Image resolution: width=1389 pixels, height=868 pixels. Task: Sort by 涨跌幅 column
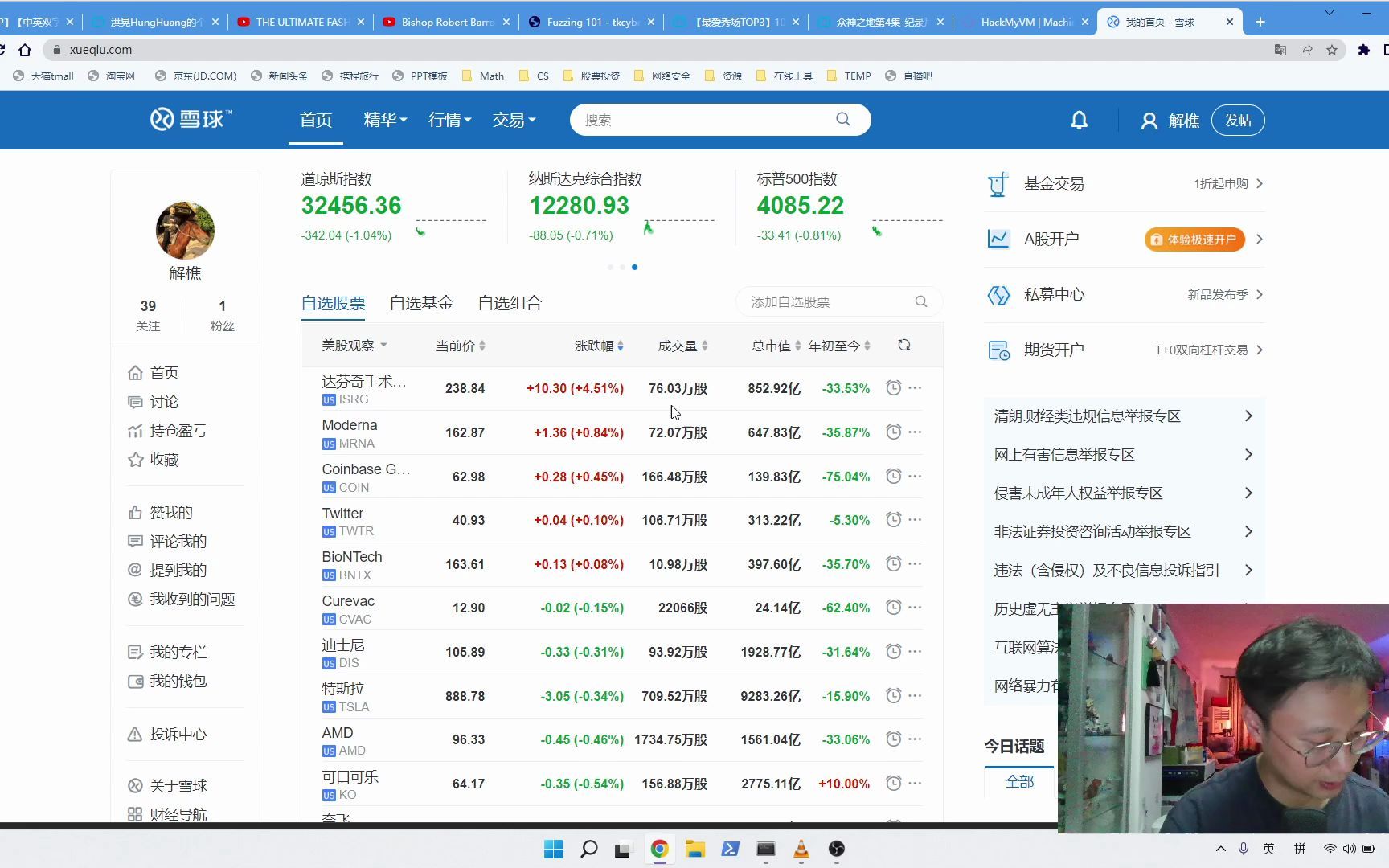(x=599, y=346)
